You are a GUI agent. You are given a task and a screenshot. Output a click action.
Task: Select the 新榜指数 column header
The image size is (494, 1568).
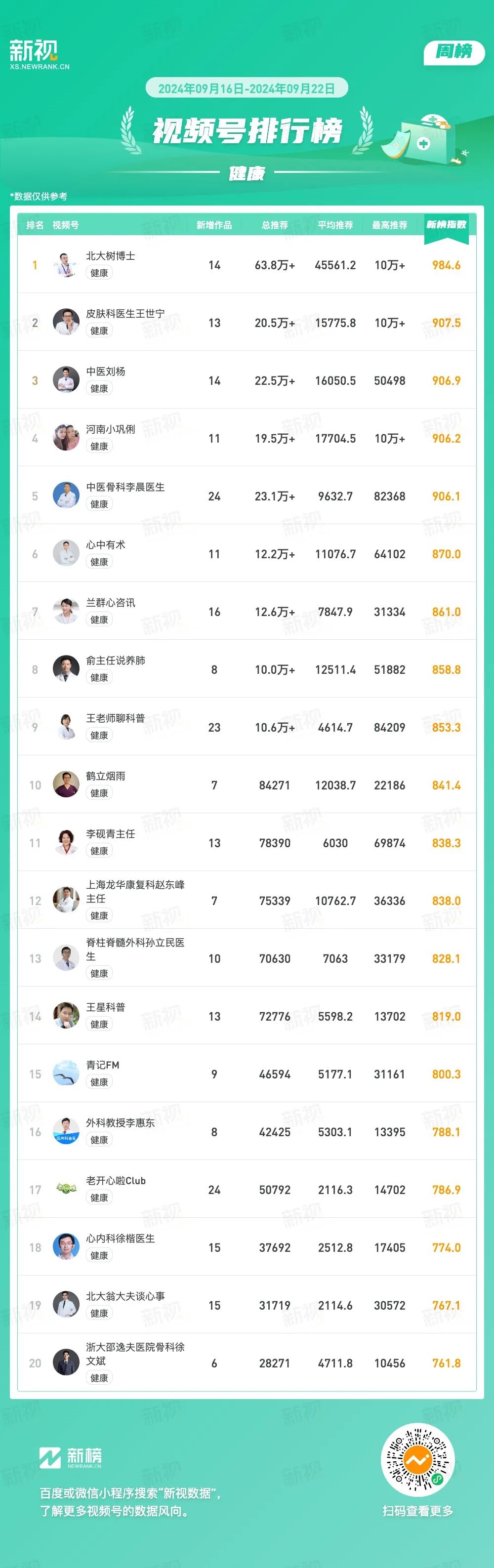(x=447, y=225)
